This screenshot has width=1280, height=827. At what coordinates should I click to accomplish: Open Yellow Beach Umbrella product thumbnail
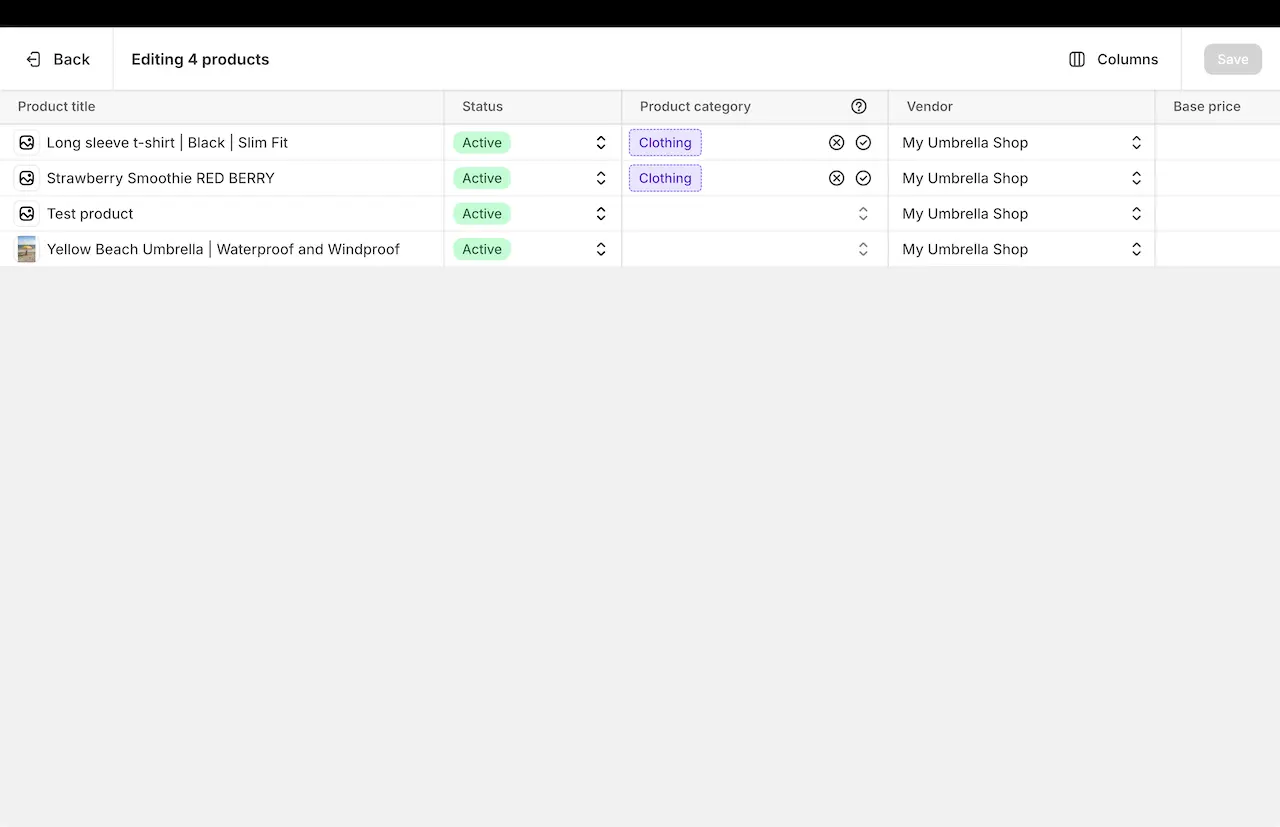(x=27, y=249)
